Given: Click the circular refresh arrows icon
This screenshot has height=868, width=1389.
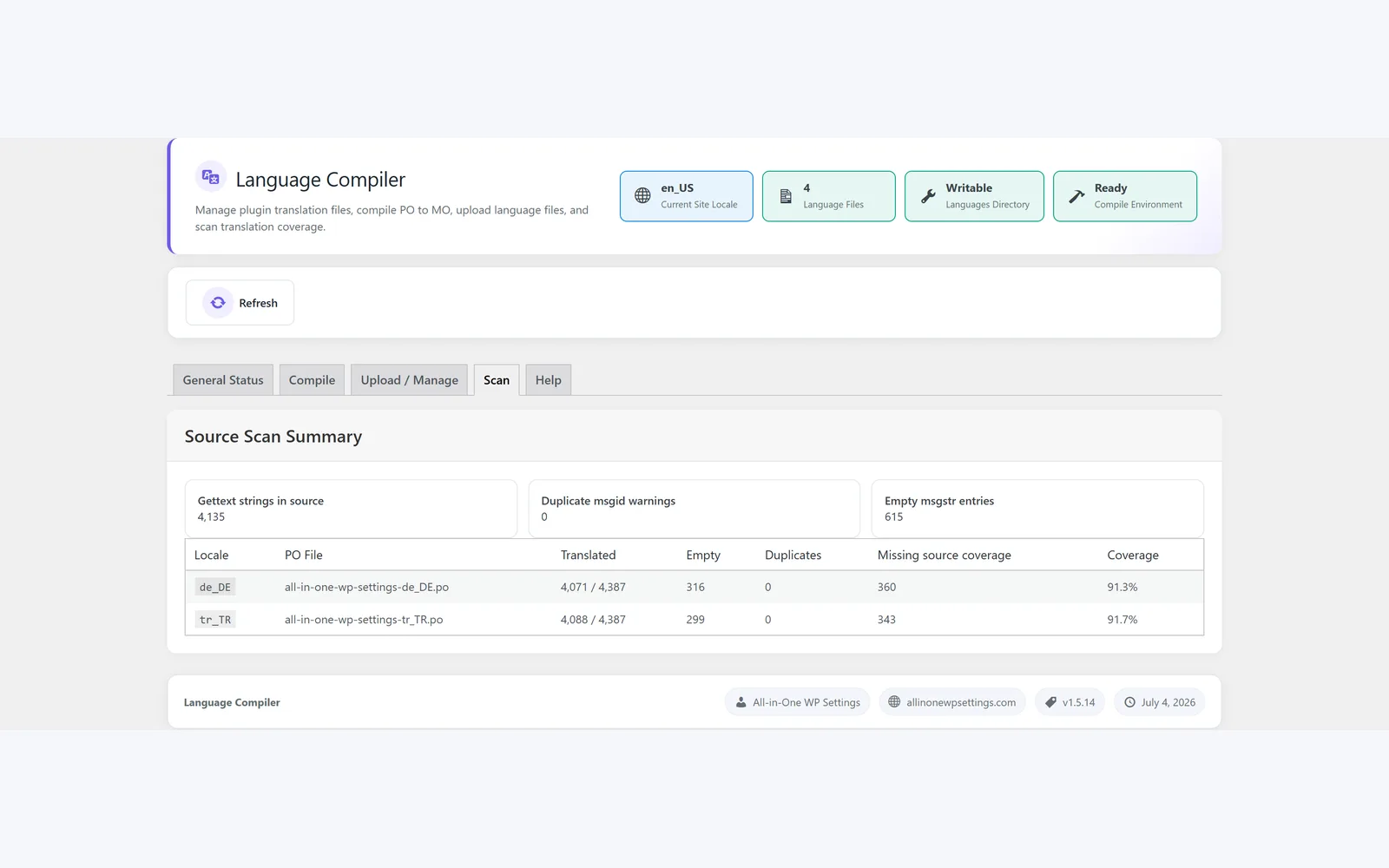Looking at the screenshot, I should click(x=218, y=303).
